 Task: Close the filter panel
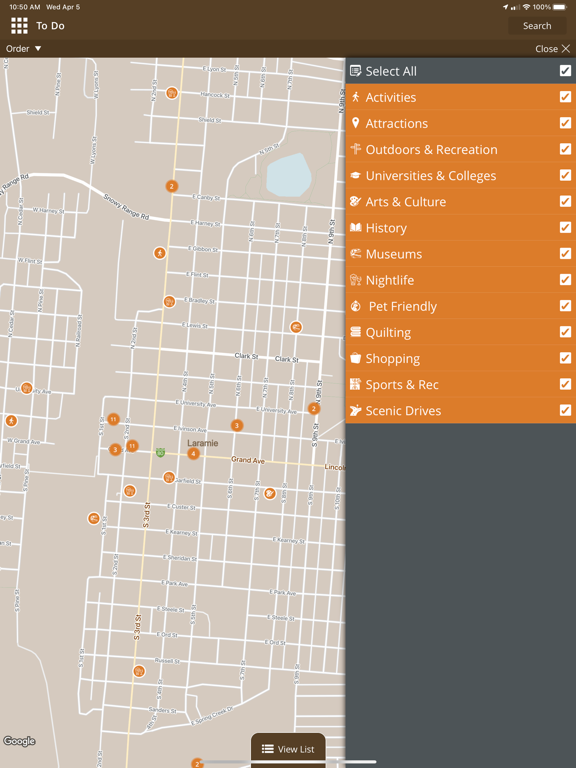pos(552,48)
